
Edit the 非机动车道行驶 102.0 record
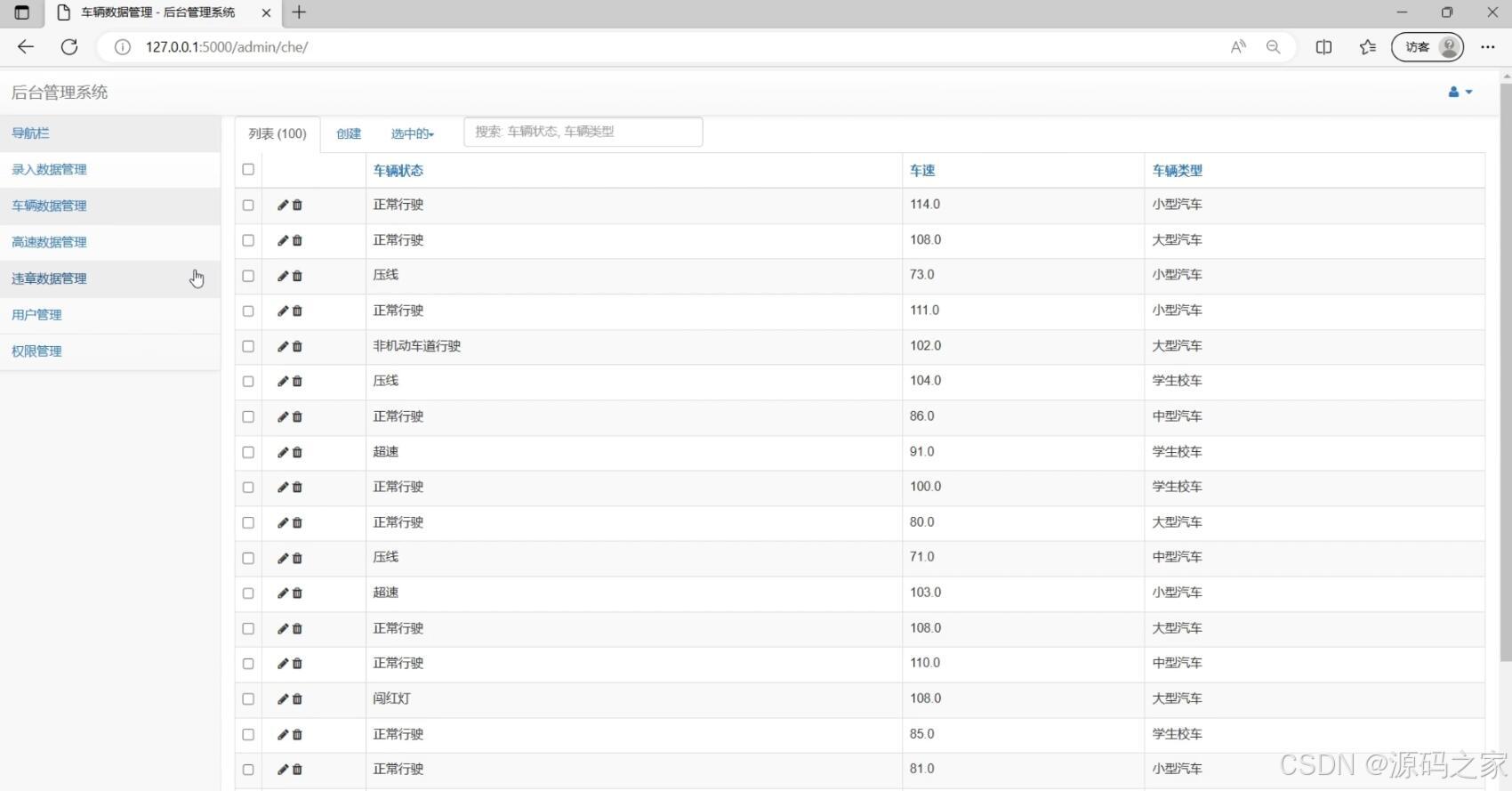click(283, 346)
